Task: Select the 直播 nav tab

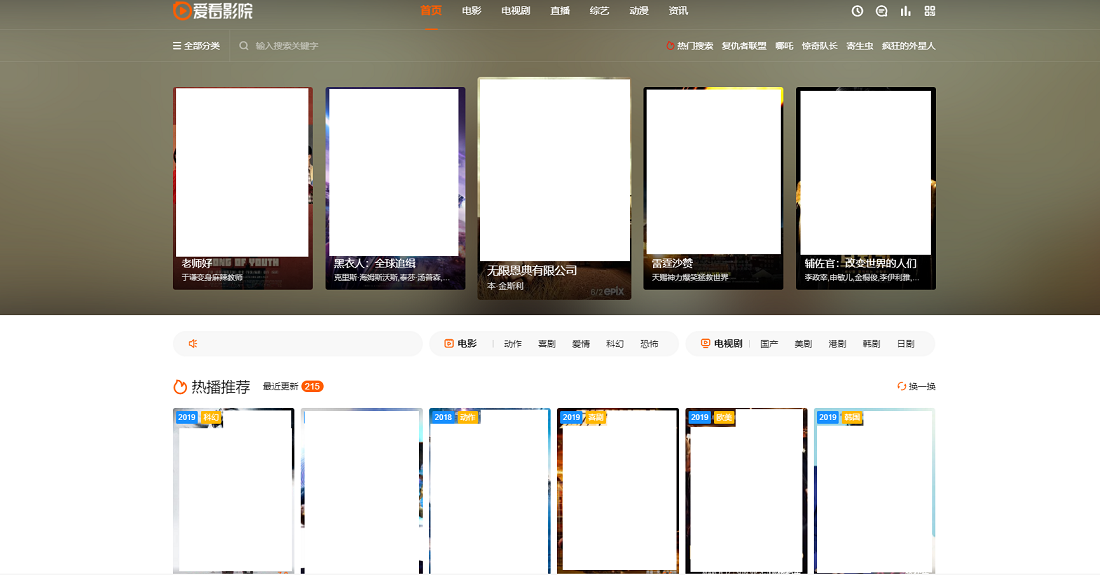Action: [560, 11]
